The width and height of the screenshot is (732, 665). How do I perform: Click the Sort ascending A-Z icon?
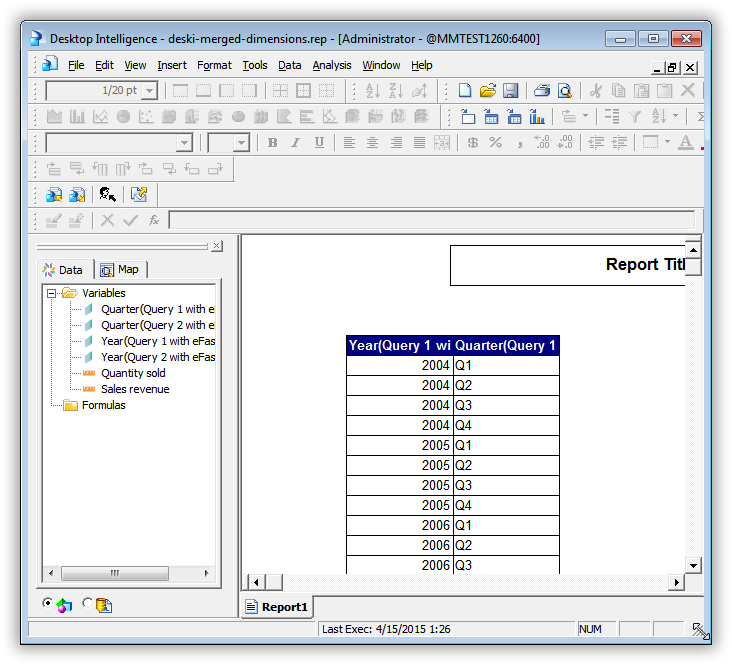373,90
